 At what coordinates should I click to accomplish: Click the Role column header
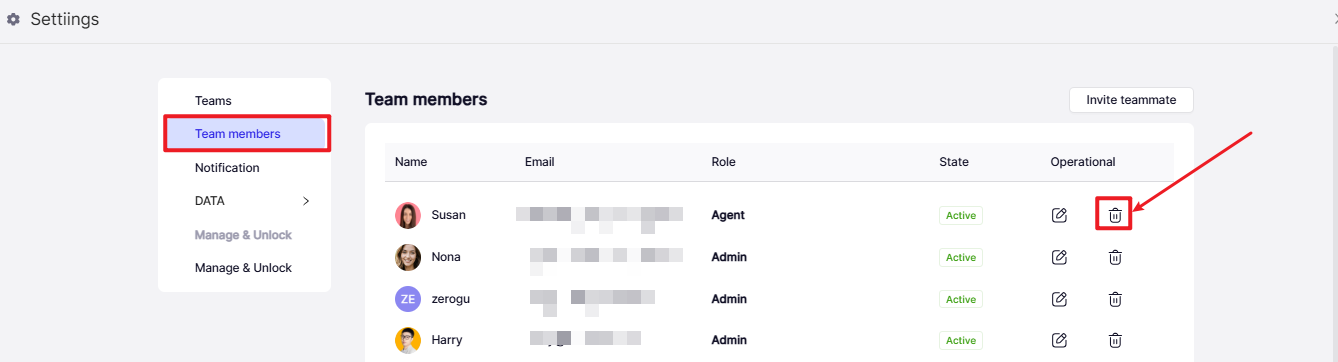723,162
